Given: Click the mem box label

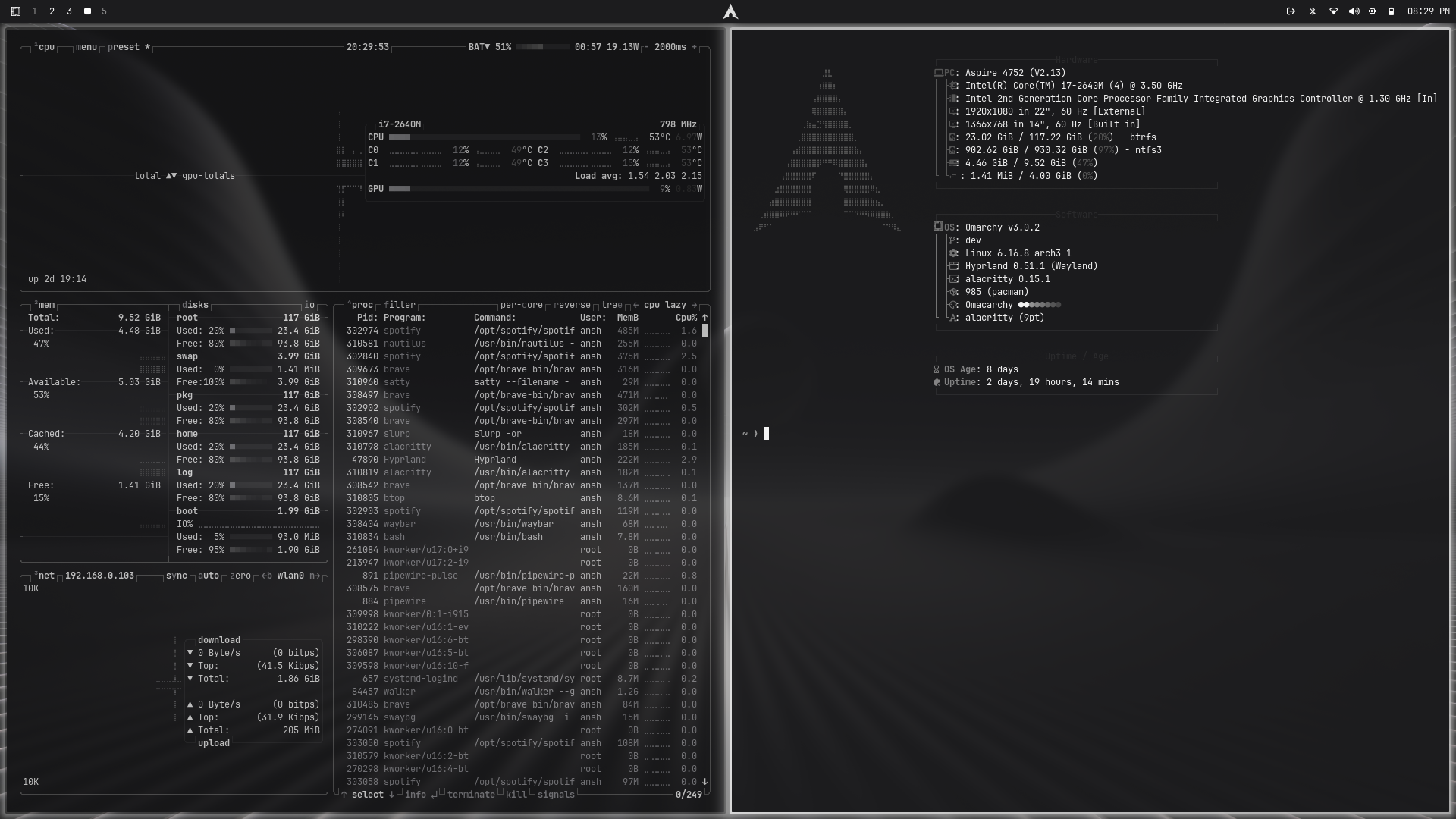Looking at the screenshot, I should pos(45,305).
